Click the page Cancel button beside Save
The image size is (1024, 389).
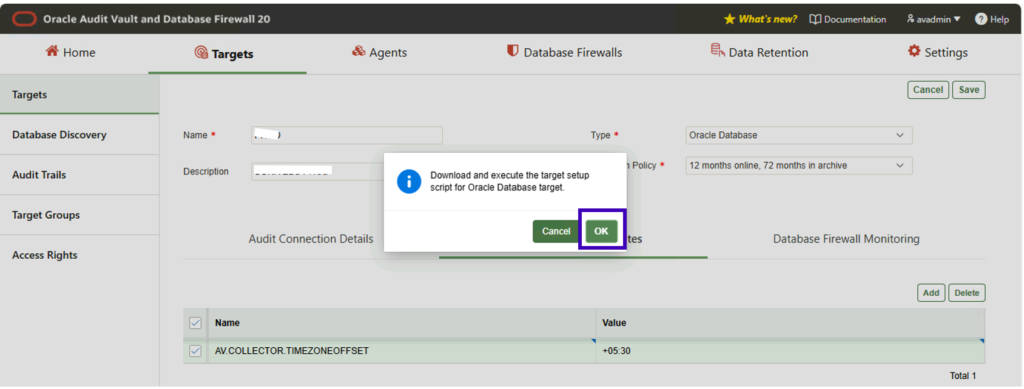tap(928, 90)
